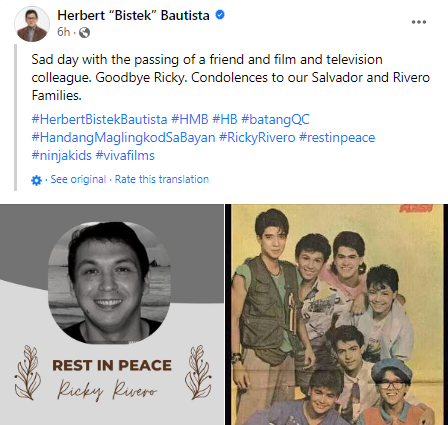Open the vintage group poster photo
Image resolution: width=448 pixels, height=425 pixels.
pyautogui.click(x=337, y=314)
